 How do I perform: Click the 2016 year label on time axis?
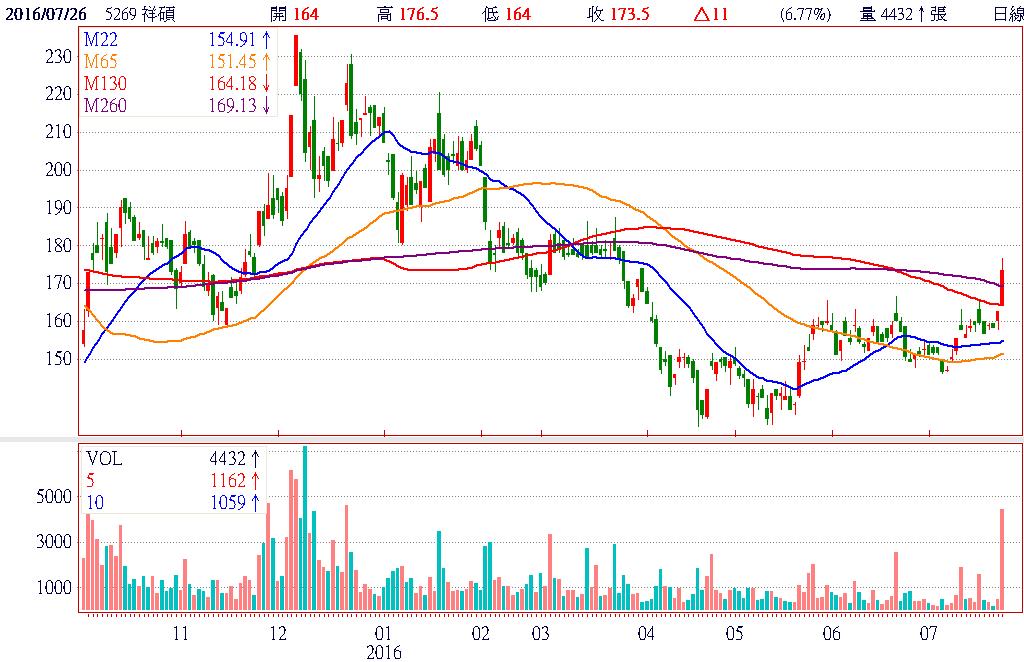click(383, 652)
